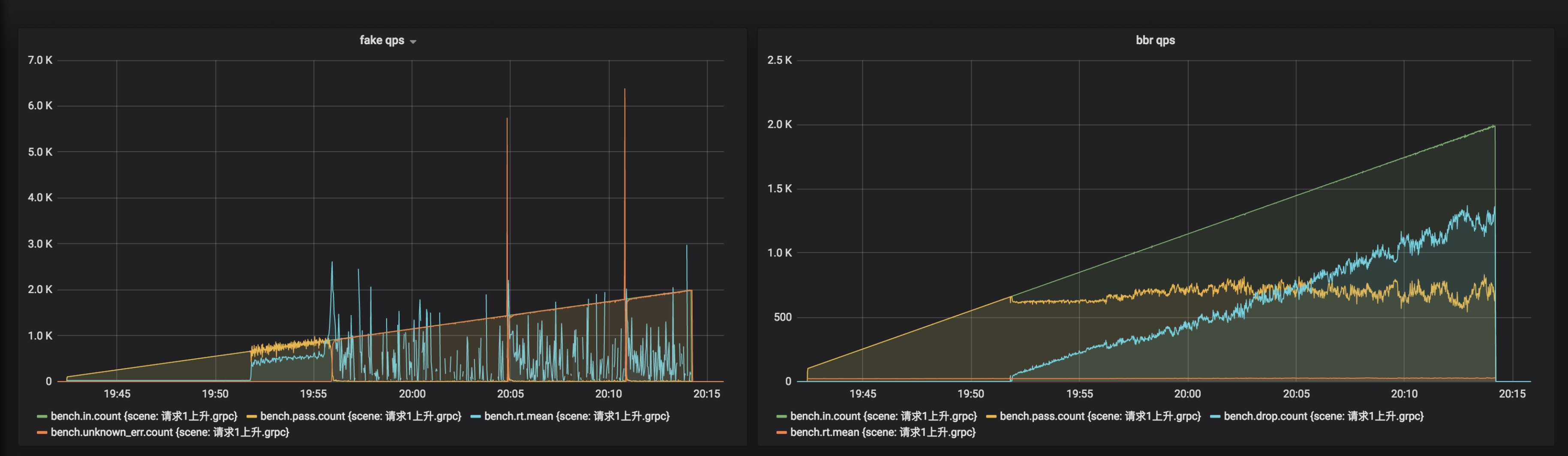Screen dimensions: 1568x456
Task: Click blue swatch of fake qps bench.rt.mean
Action: coord(475,417)
